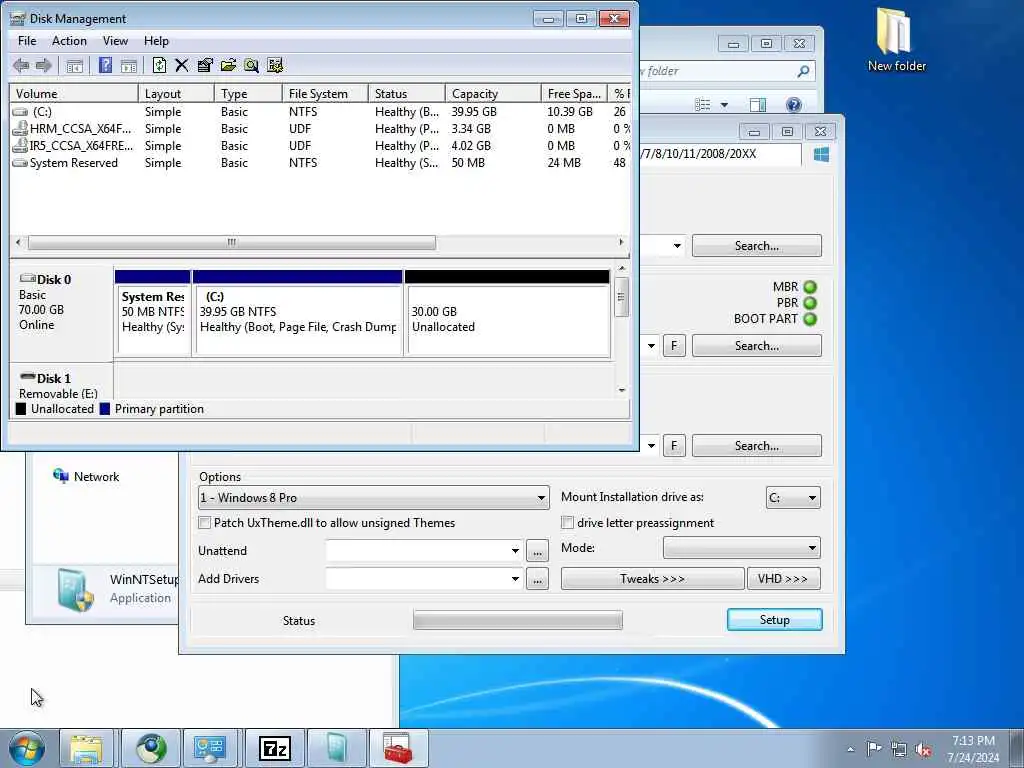Click the Forward arrow in Disk Management toolbar

[x=44, y=65]
